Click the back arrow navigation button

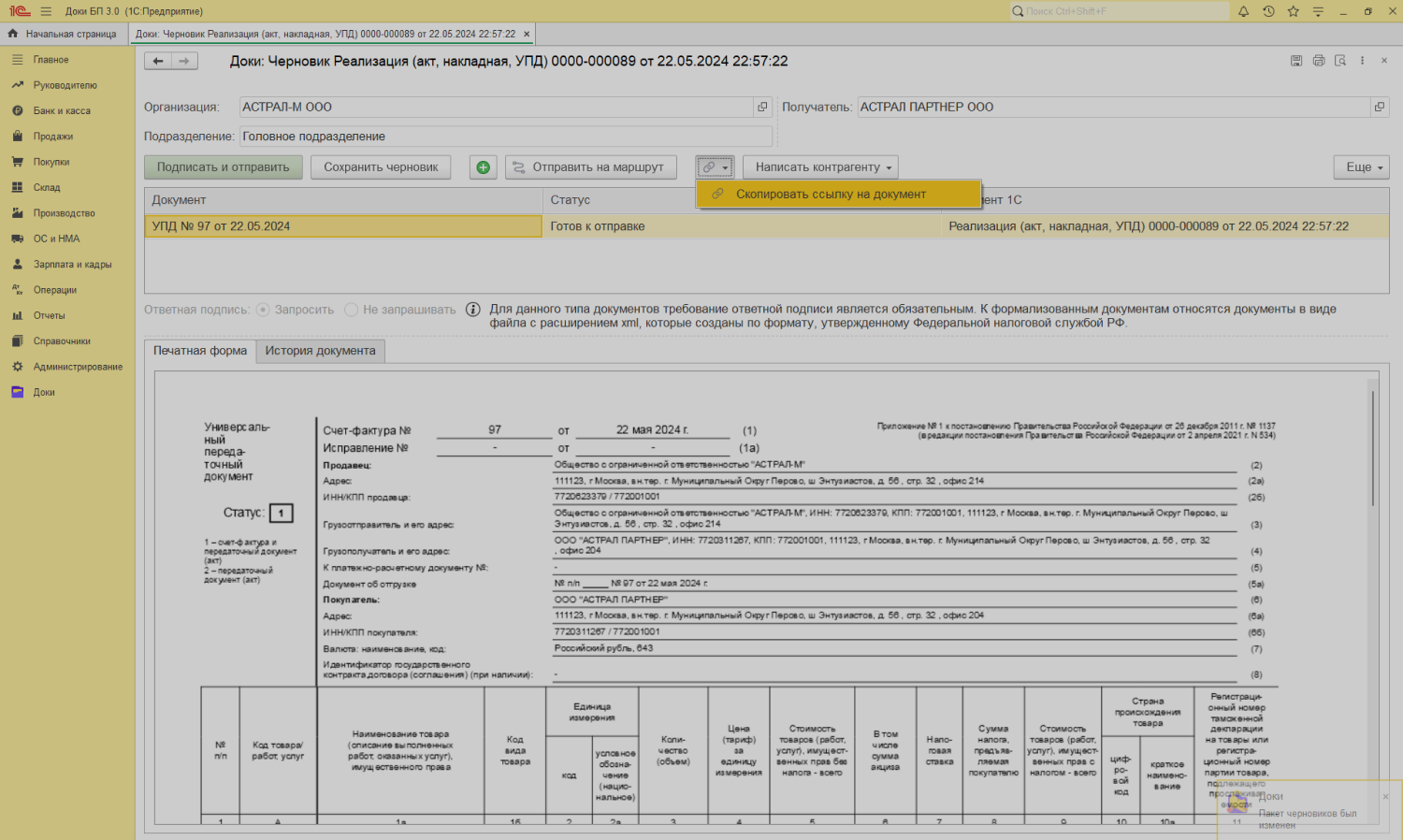click(158, 61)
